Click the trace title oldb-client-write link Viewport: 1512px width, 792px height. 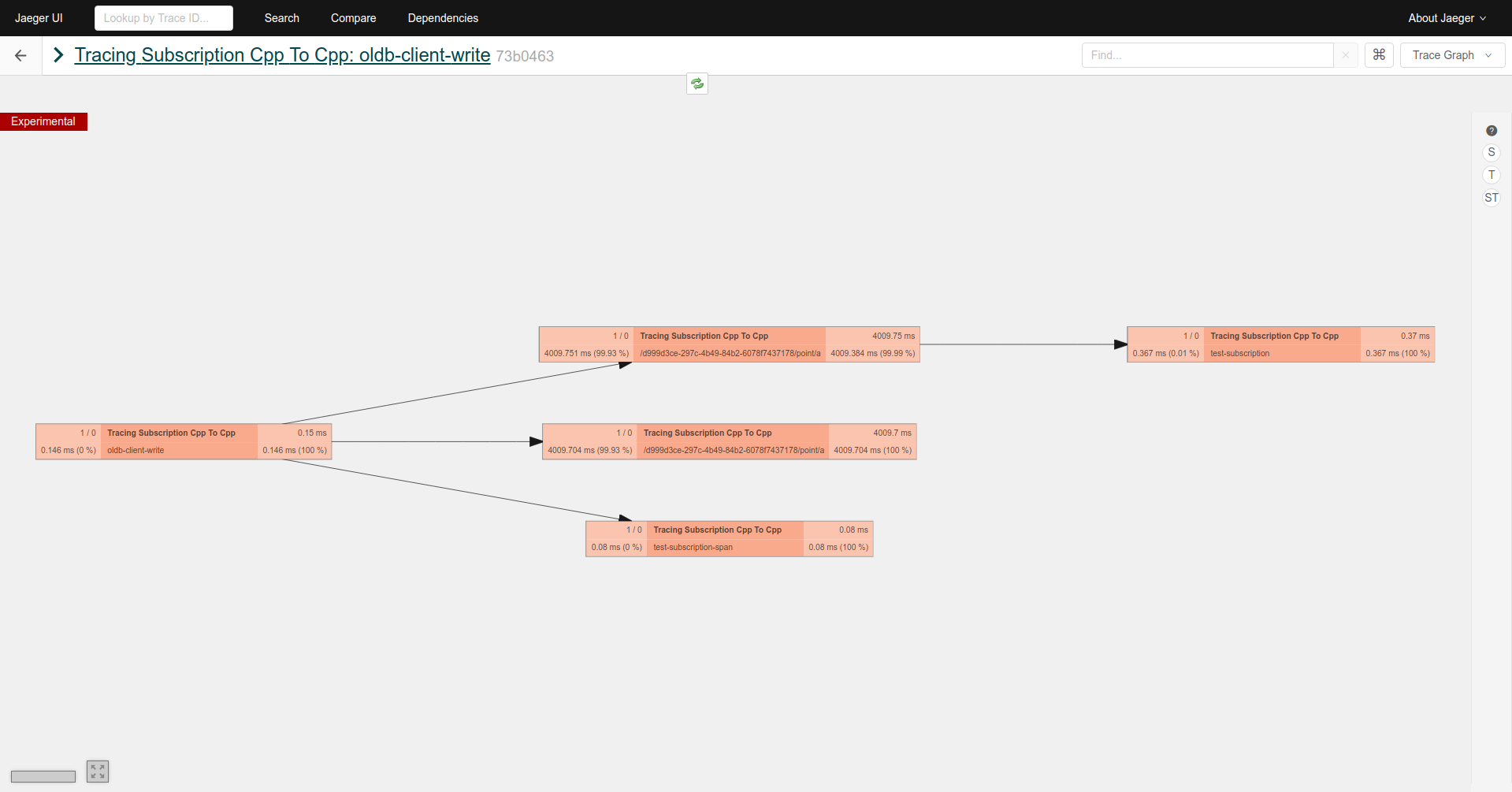tap(282, 55)
